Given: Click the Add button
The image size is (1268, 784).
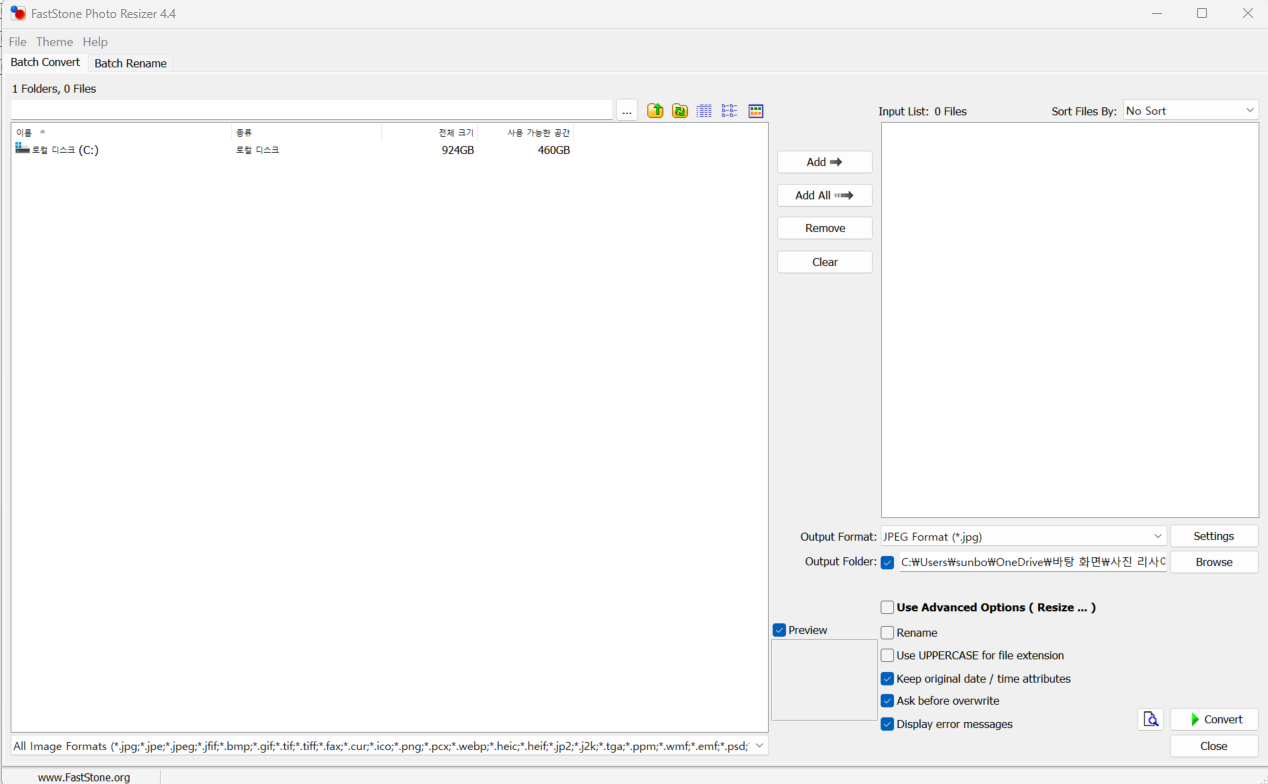Looking at the screenshot, I should point(825,162).
